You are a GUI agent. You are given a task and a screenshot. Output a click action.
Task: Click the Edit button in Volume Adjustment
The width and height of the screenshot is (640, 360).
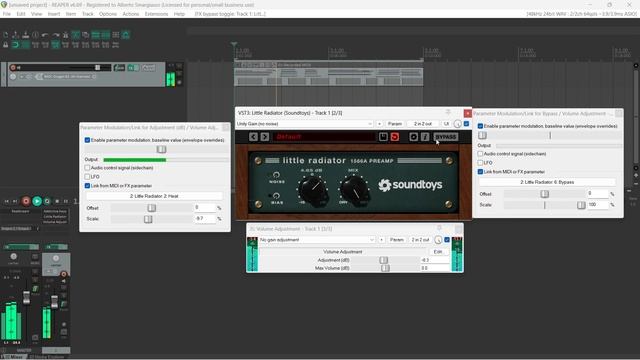(x=438, y=252)
